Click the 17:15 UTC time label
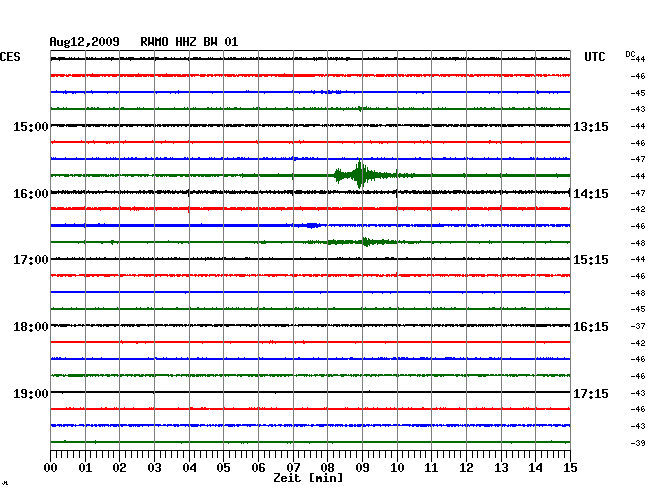Image resolution: width=650 pixels, height=494 pixels. pyautogui.click(x=591, y=393)
